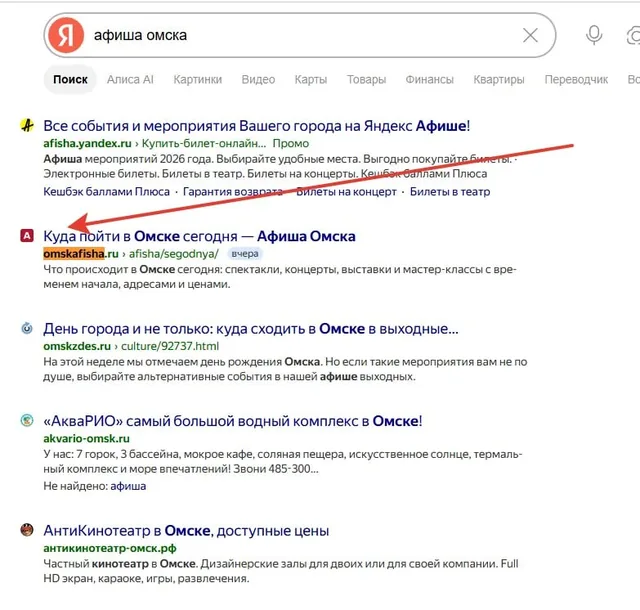Open the Кешбэк баллами Плюса sitelink
The height and width of the screenshot is (610, 640).
pyautogui.click(x=107, y=191)
